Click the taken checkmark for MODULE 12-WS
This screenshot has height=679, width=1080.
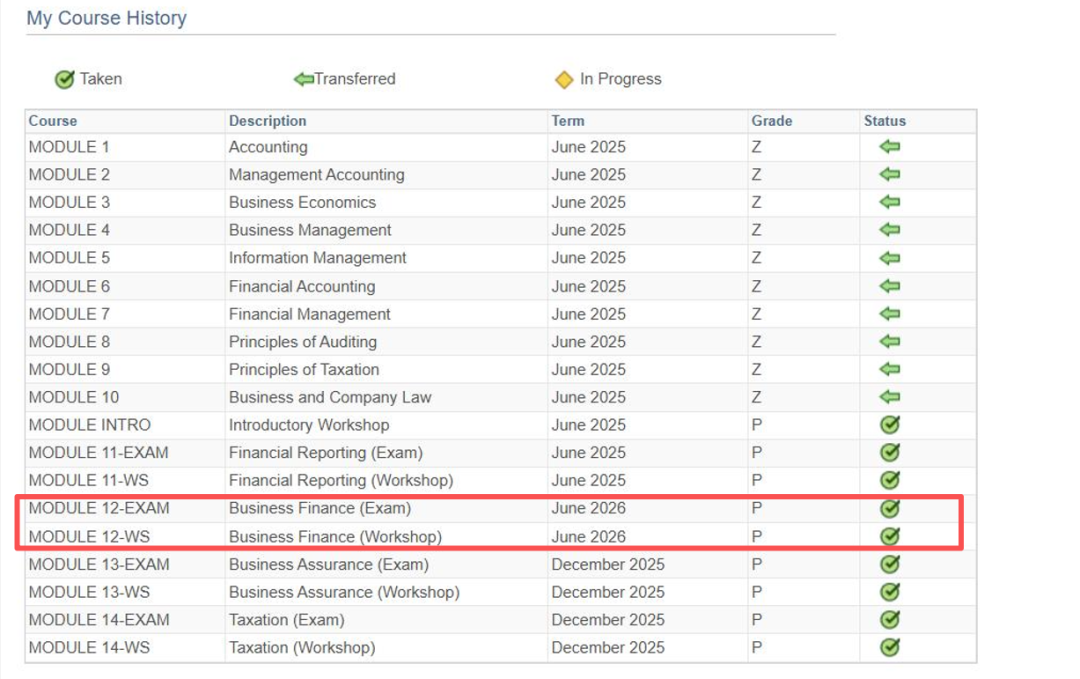pos(890,536)
